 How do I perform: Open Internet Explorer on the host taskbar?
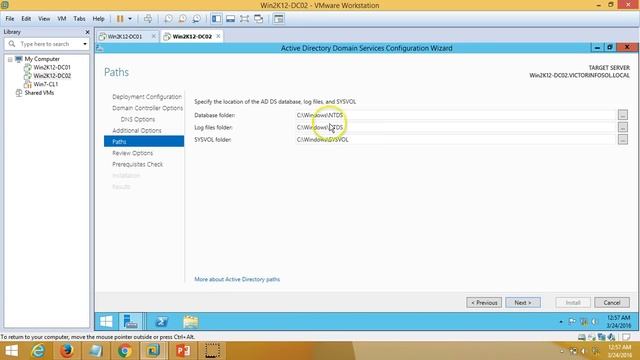pyautogui.click(x=38, y=351)
